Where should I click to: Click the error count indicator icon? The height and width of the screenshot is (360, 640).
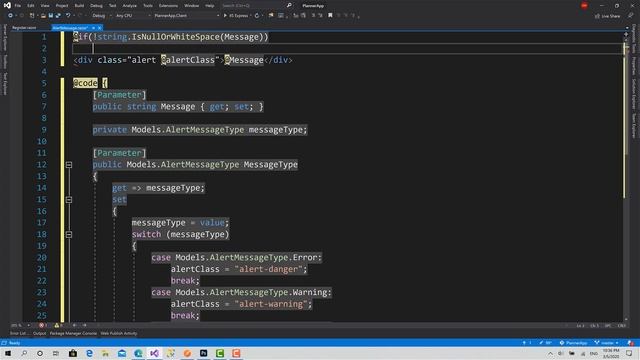(42, 325)
